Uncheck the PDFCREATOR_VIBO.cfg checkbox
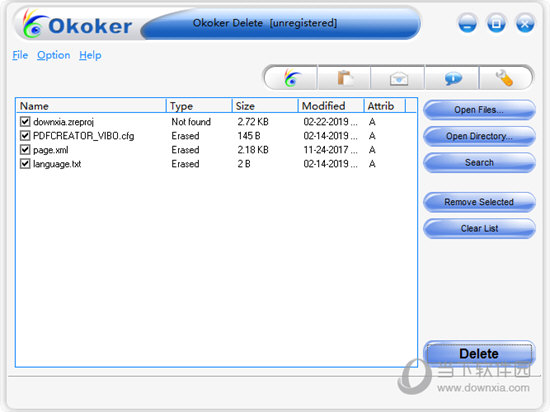550x412 pixels. click(x=25, y=136)
